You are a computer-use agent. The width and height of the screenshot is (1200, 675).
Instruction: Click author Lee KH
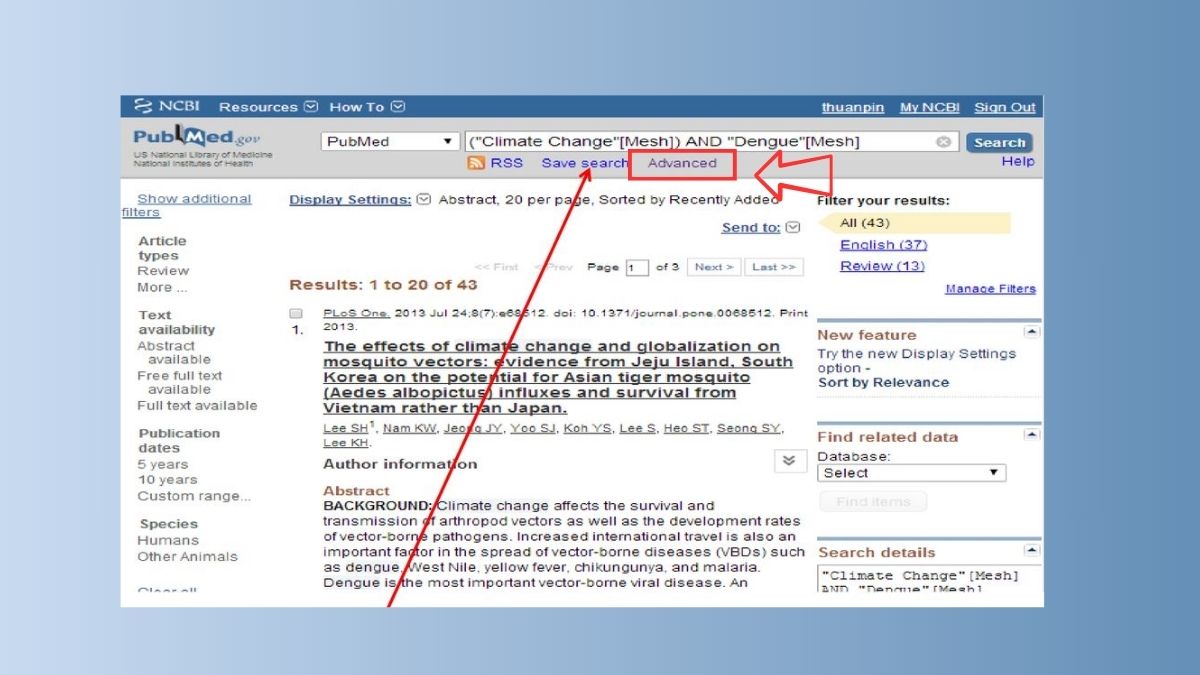[x=345, y=443]
